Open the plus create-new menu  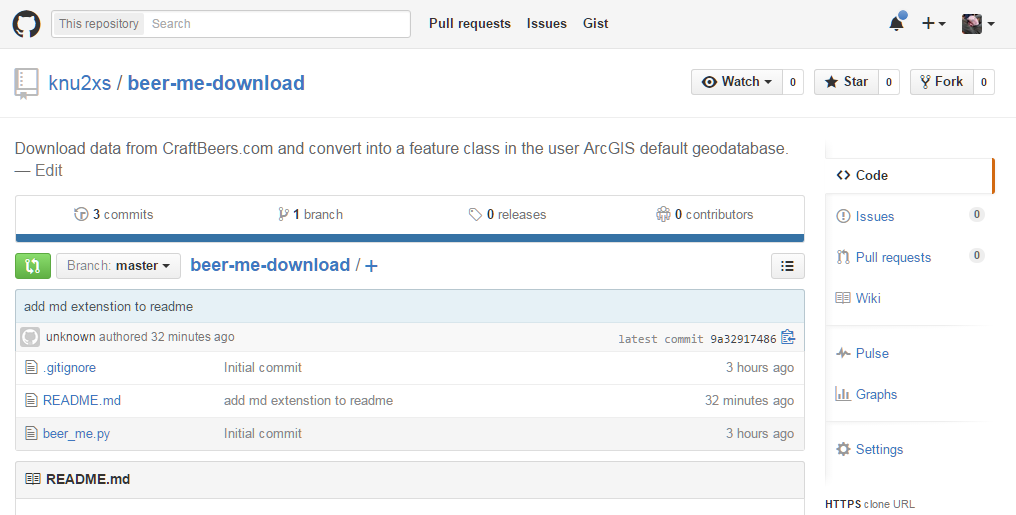point(934,23)
